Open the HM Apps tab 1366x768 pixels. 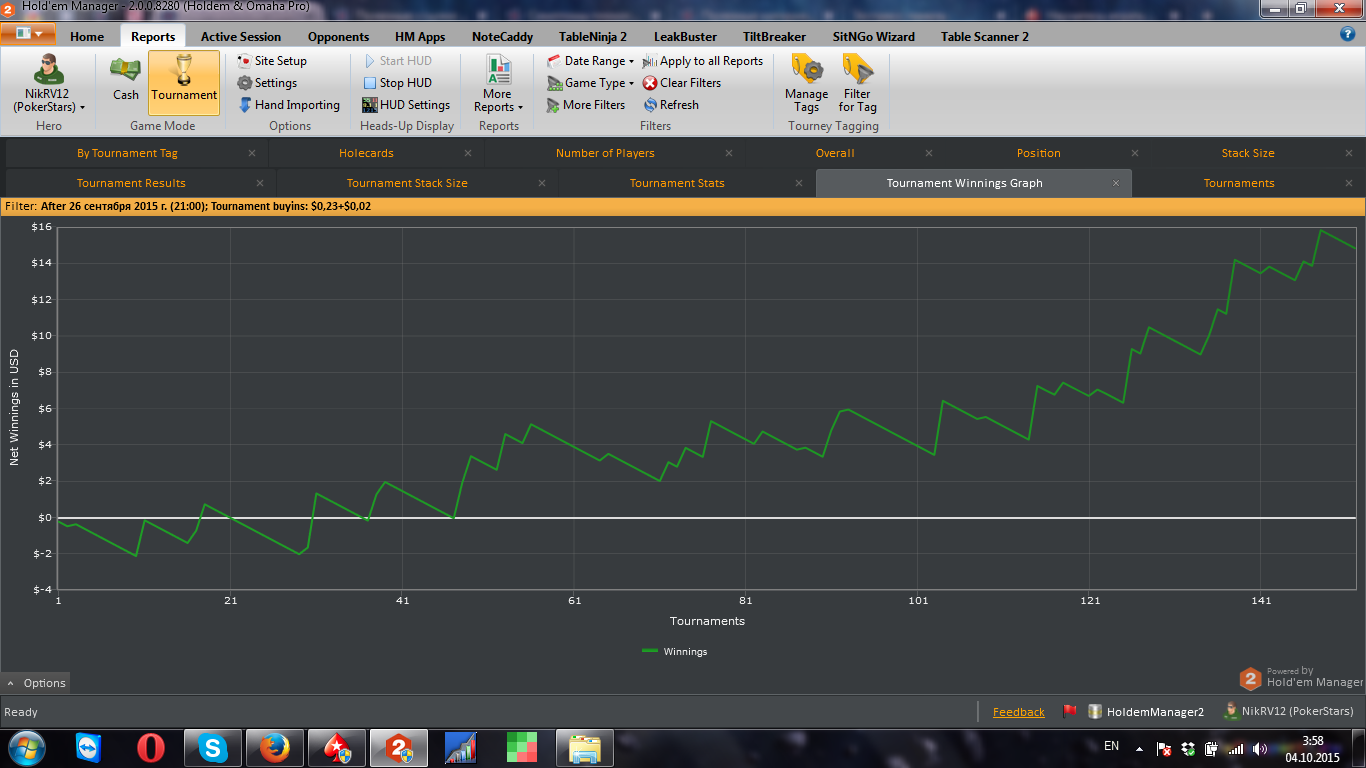(x=420, y=36)
